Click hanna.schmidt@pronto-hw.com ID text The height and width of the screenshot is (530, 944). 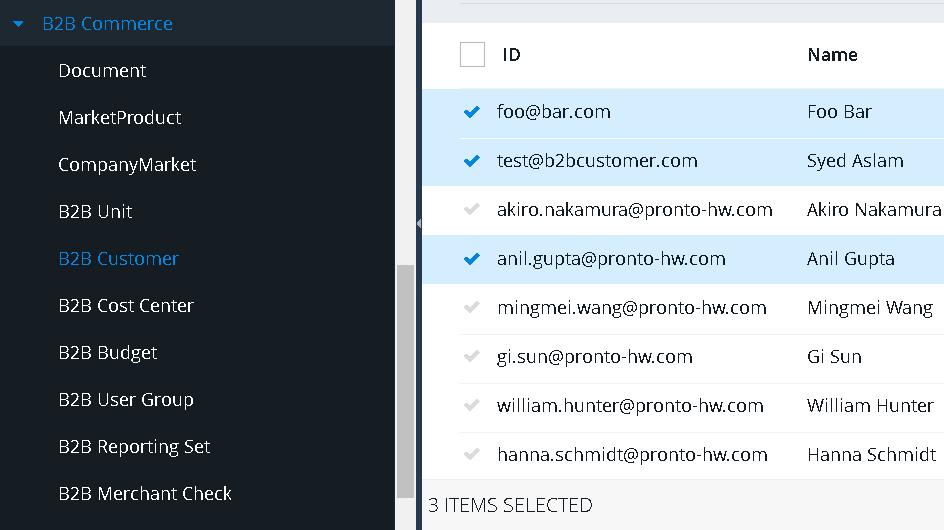[x=632, y=455]
